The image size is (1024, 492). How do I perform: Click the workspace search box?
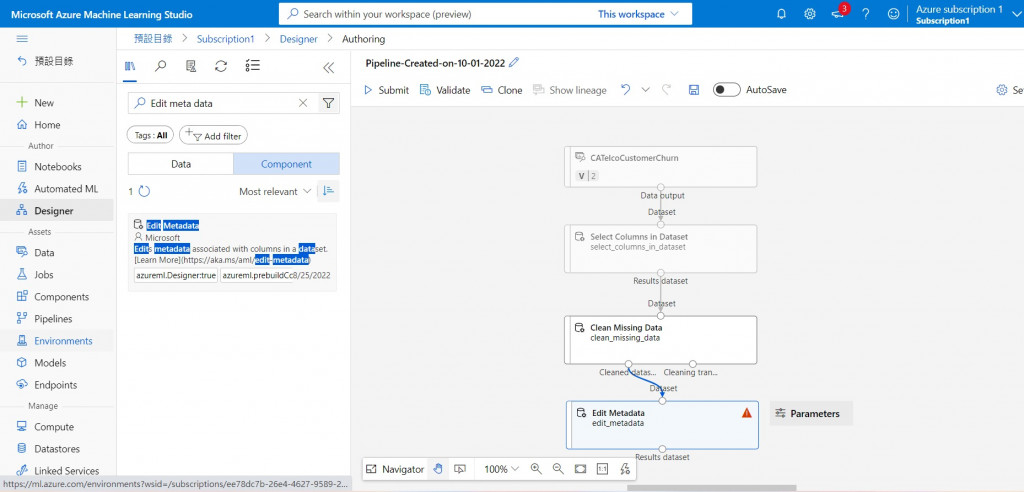click(485, 14)
